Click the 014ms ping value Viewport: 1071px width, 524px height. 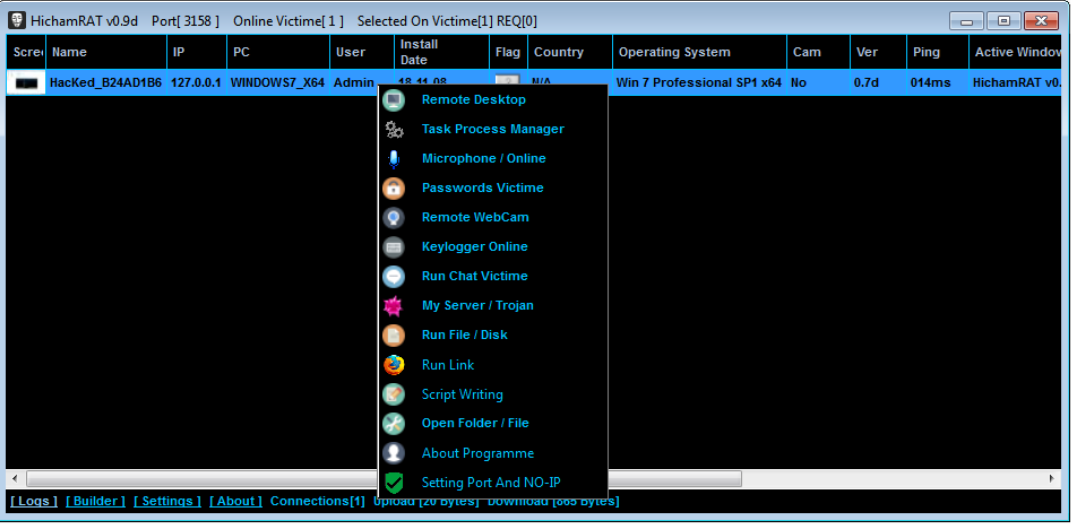(x=930, y=83)
